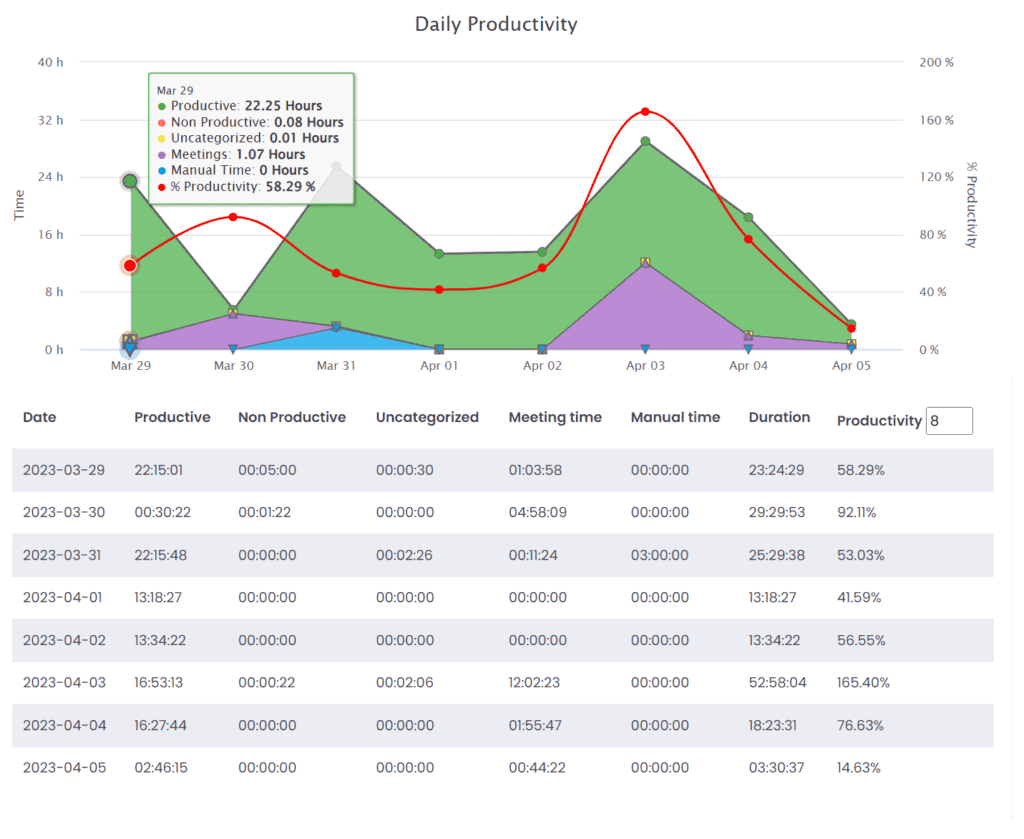Screen dimensions: 1024x839
Task: Select the 2023-04-02 date cell
Action: point(64,641)
